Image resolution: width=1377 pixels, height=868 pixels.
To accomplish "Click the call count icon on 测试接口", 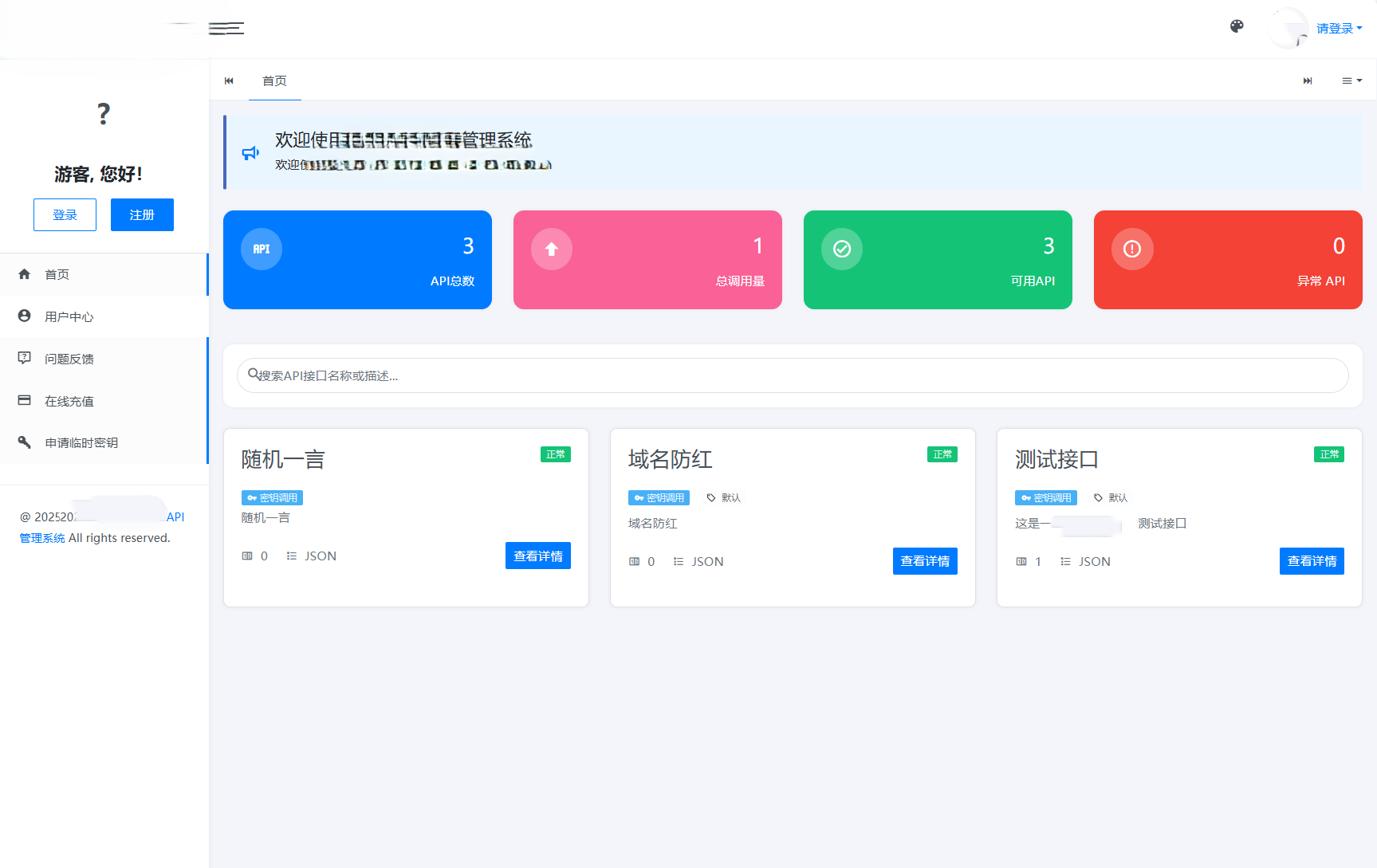I will [x=1021, y=561].
